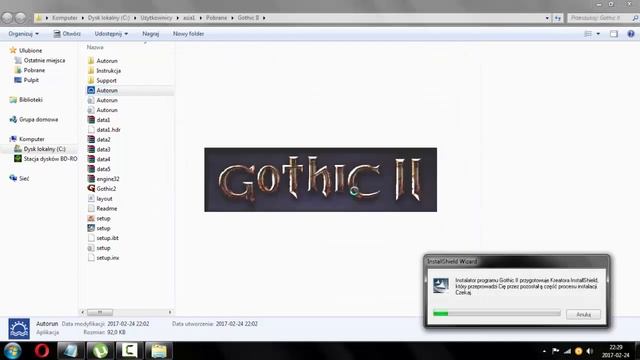Select the layout file icon
The width and height of the screenshot is (640, 360).
(x=91, y=198)
